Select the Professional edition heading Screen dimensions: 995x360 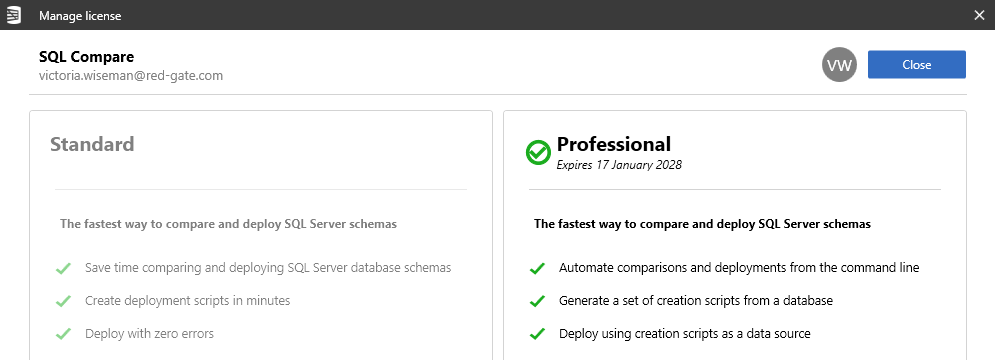click(614, 144)
